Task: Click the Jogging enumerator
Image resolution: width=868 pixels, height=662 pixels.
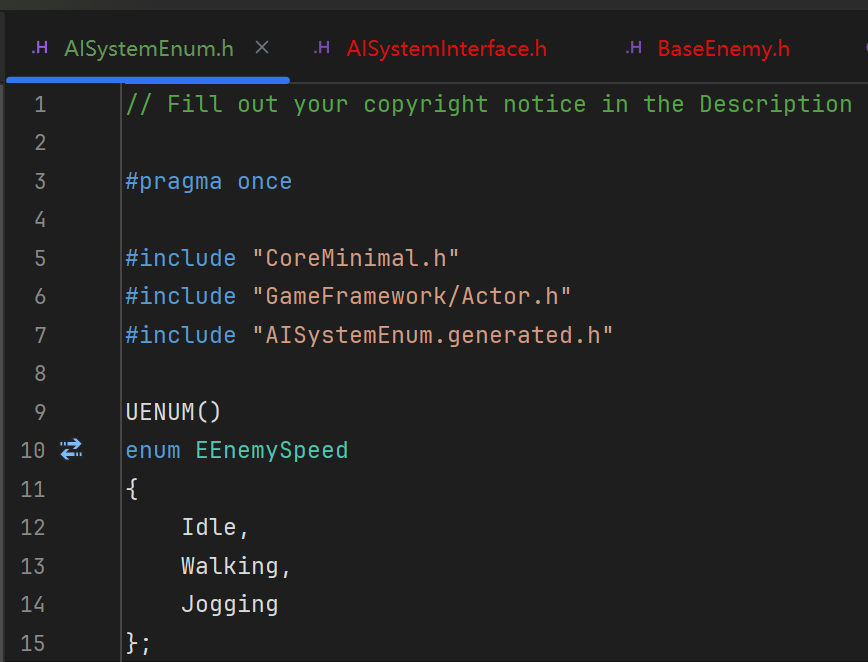Action: pyautogui.click(x=230, y=605)
